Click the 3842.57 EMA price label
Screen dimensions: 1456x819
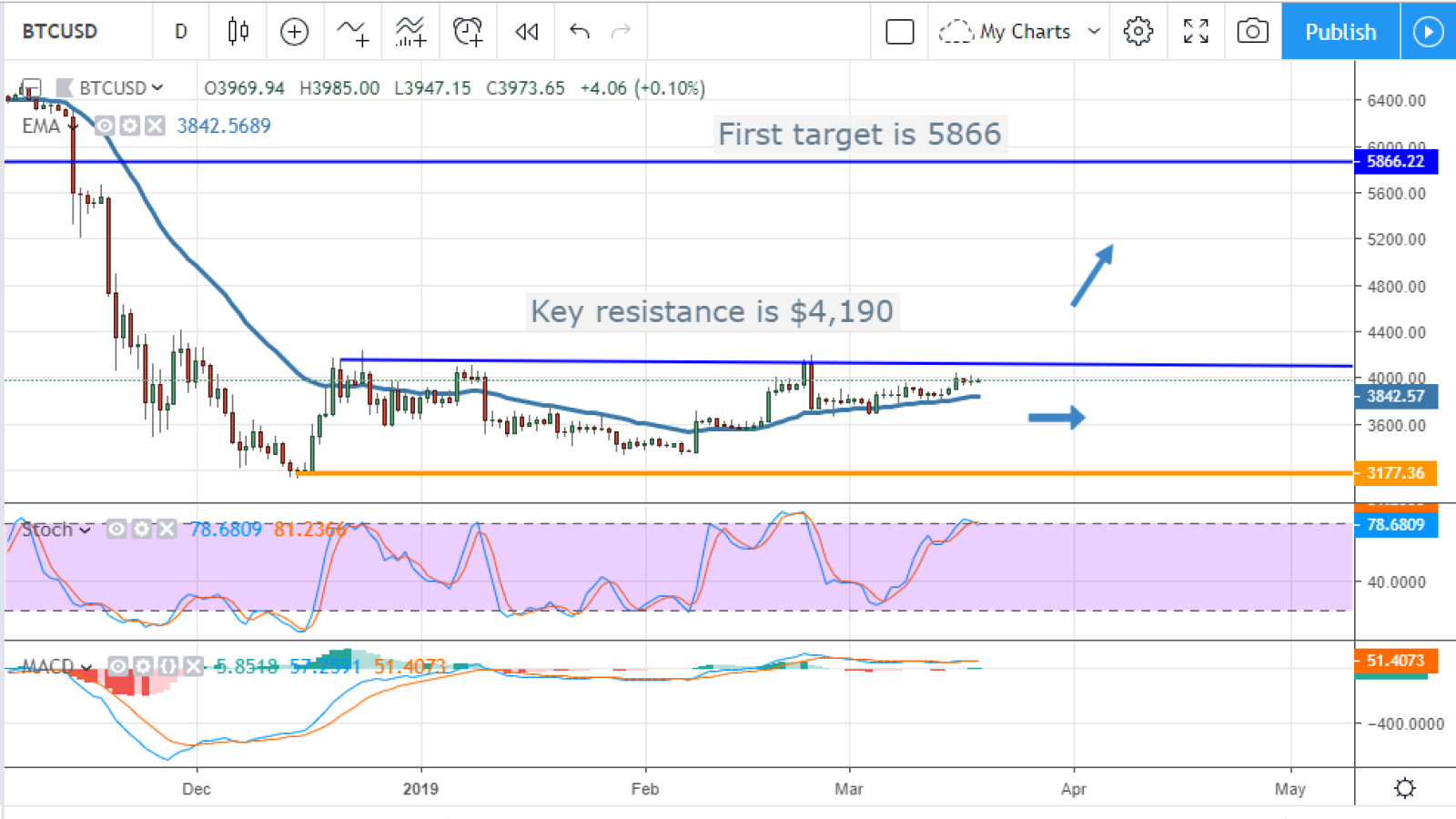[1396, 396]
